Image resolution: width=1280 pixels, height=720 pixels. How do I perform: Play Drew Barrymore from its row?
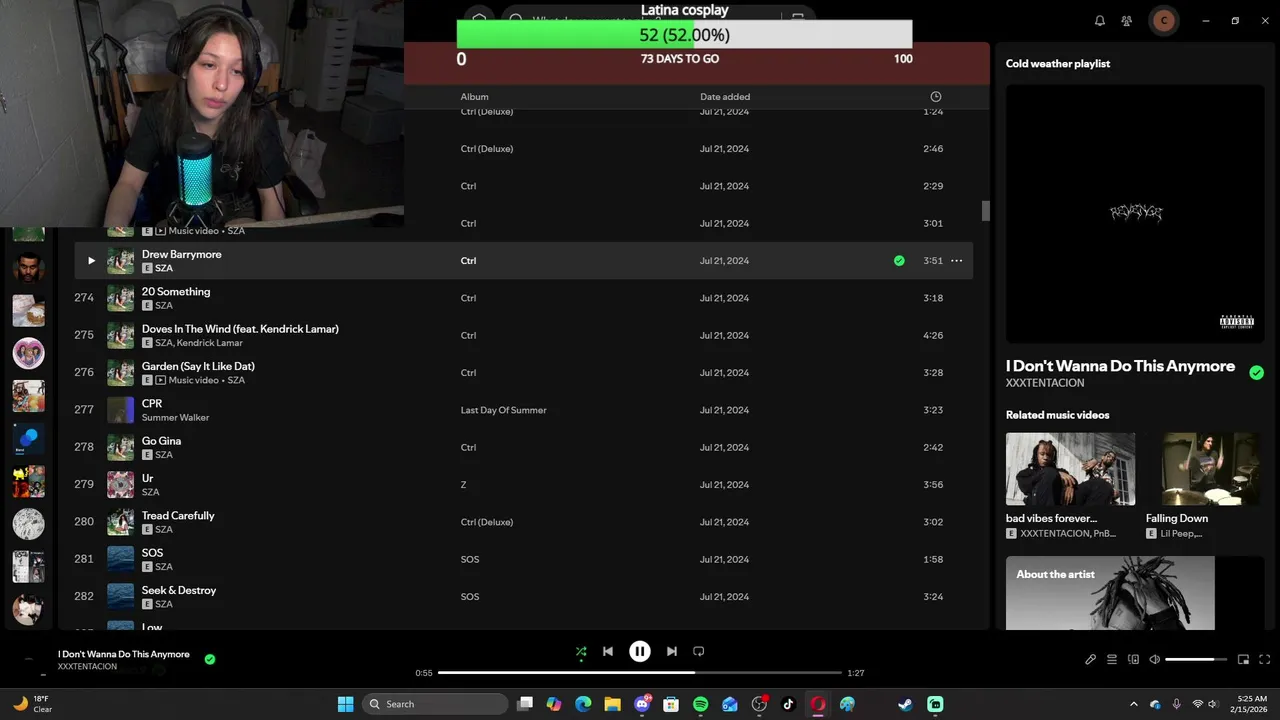click(91, 261)
